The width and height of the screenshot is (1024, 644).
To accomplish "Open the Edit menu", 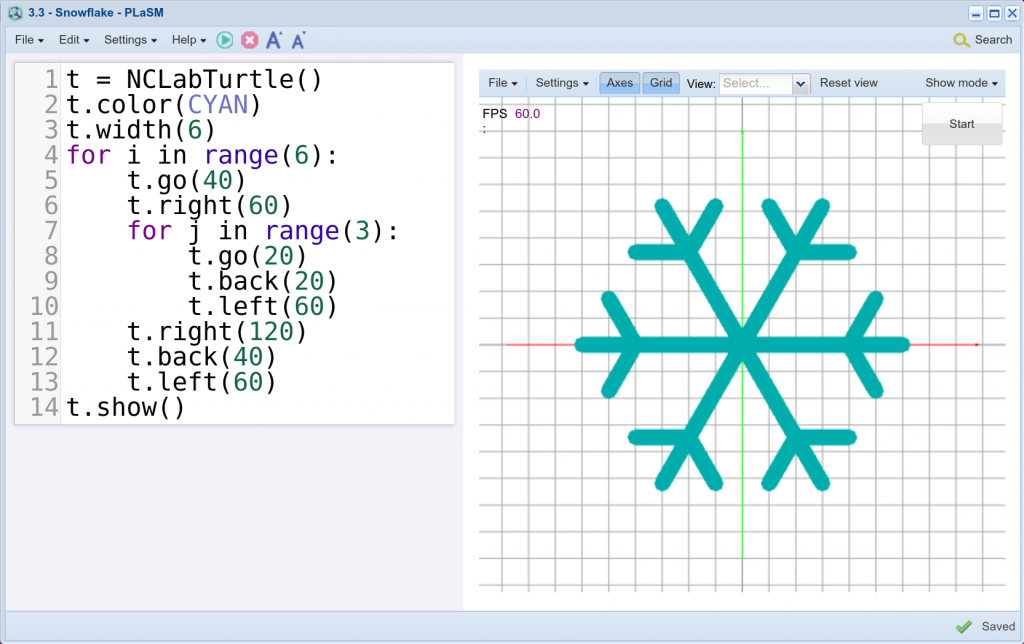I will click(x=74, y=40).
